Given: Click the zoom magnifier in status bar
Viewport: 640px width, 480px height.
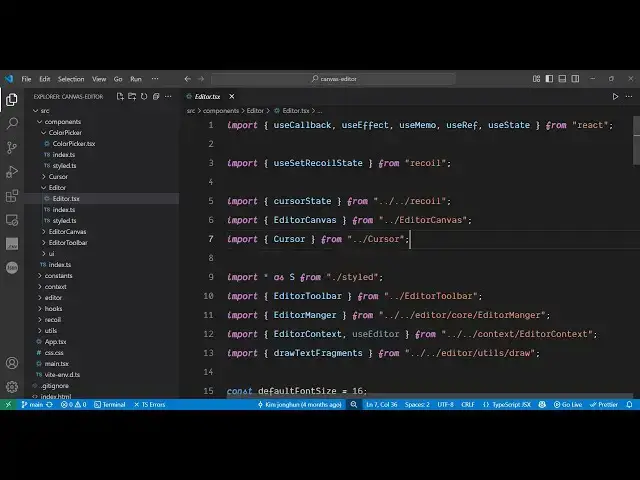Looking at the screenshot, I should 353,404.
